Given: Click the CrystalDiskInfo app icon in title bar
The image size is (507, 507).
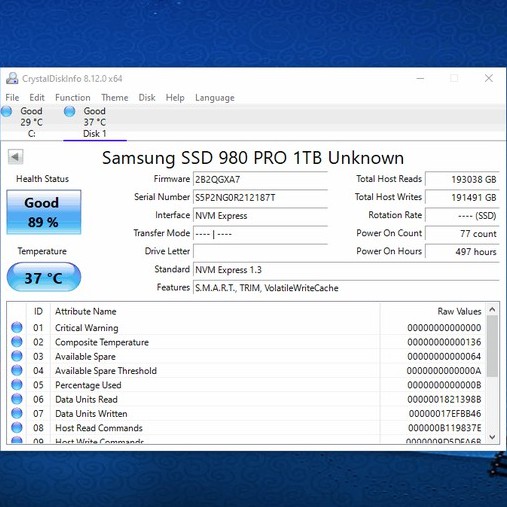Looking at the screenshot, I should coord(12,78).
